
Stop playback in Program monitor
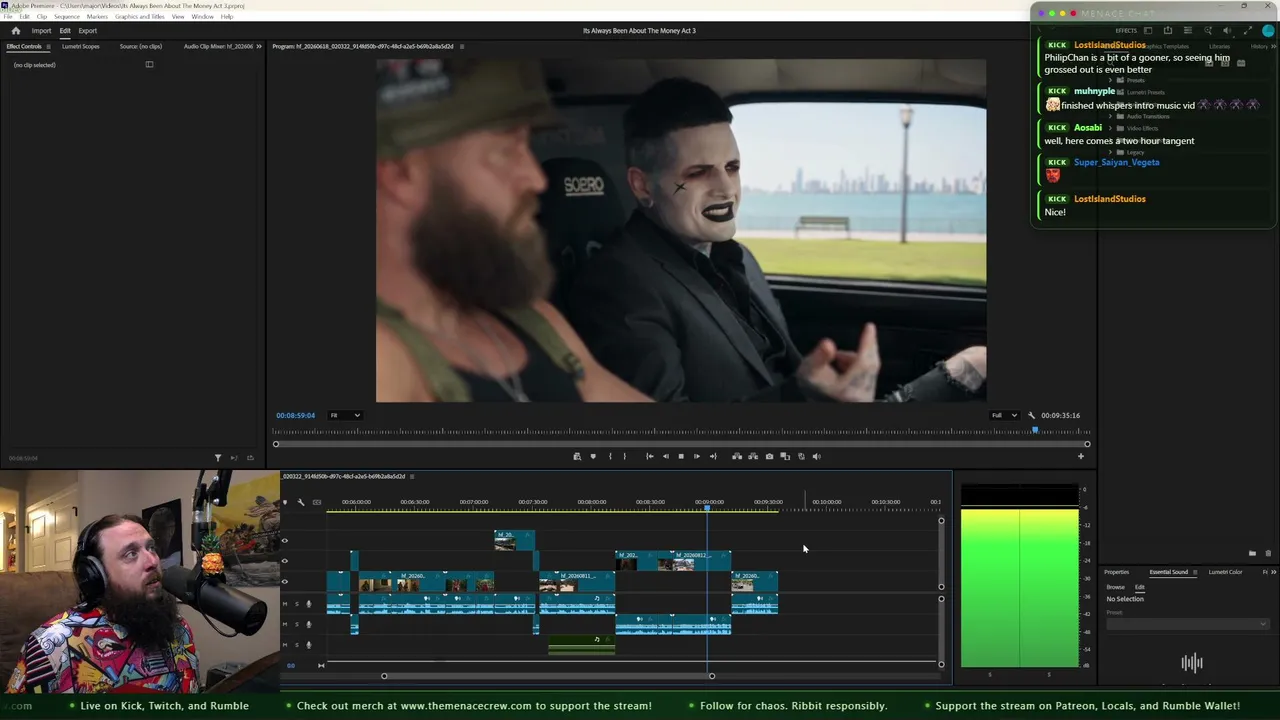(681, 457)
